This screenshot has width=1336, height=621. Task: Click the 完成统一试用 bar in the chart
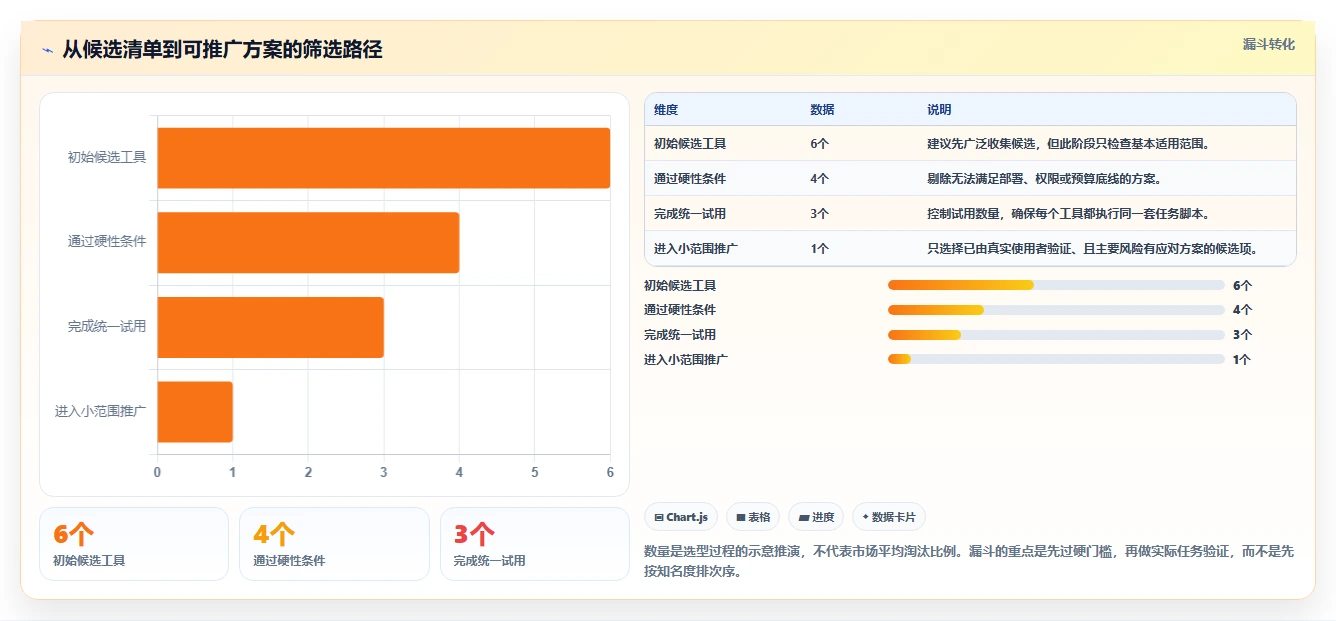pos(270,327)
